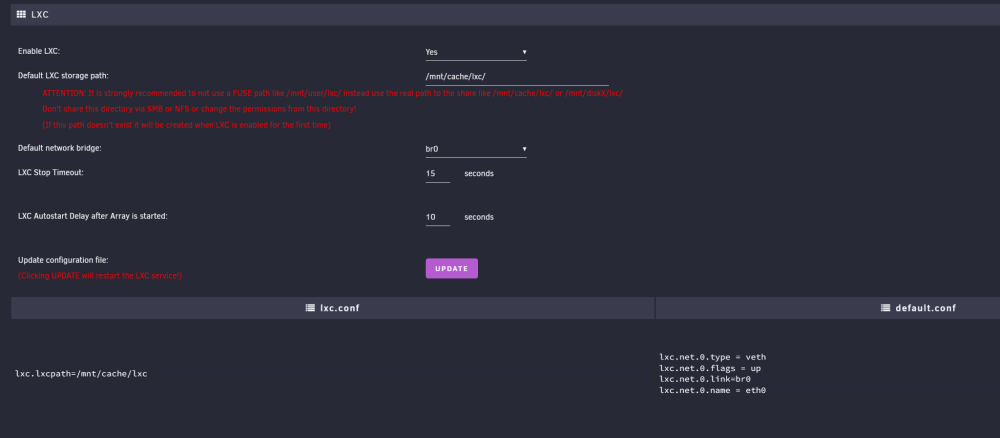The height and width of the screenshot is (438, 1000).
Task: Click the LXC section title text
Action: tap(40, 15)
